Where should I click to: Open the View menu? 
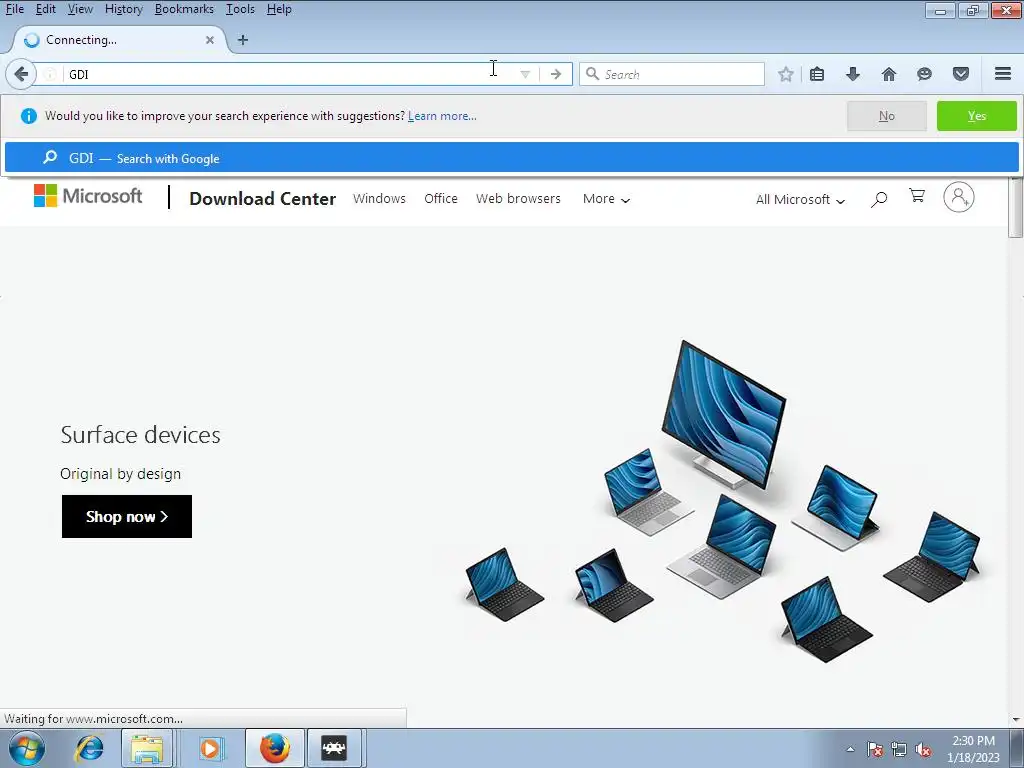[80, 9]
